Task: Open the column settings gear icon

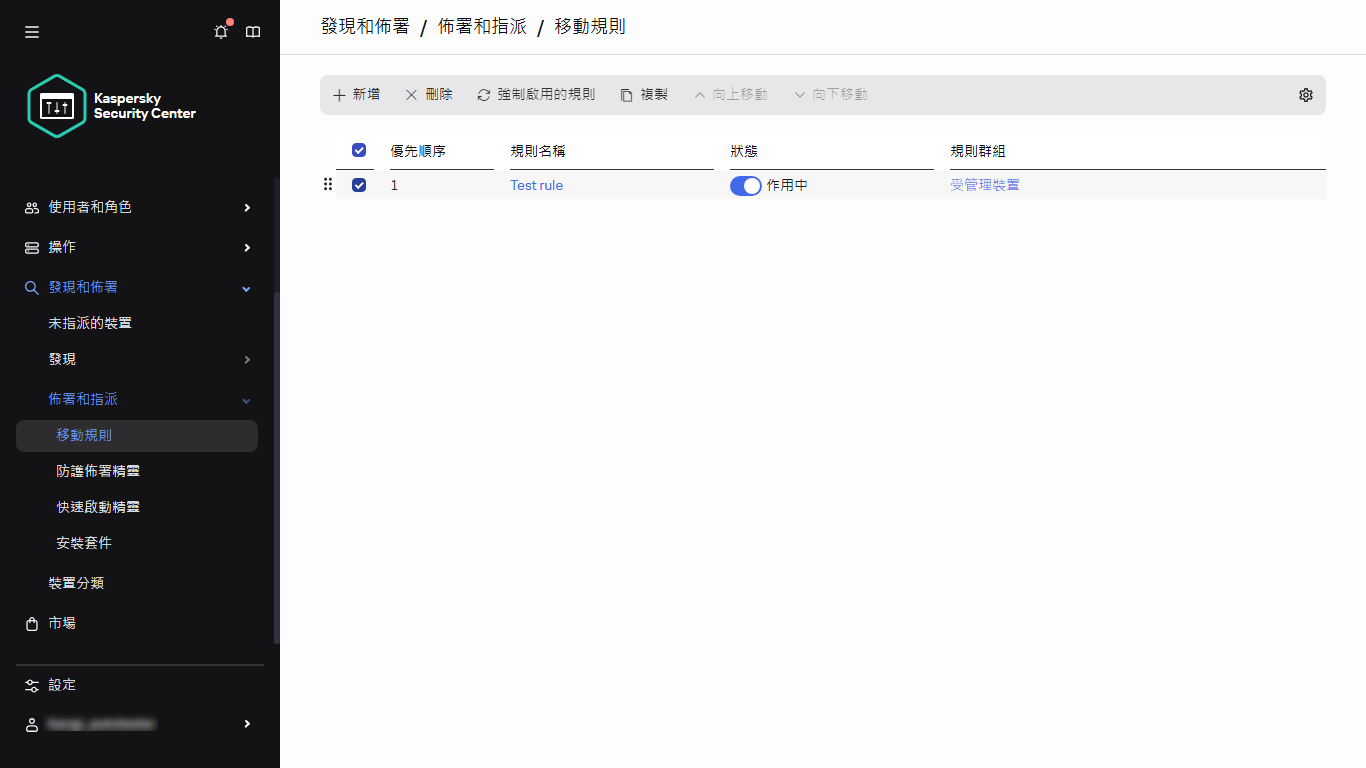Action: (x=1305, y=94)
